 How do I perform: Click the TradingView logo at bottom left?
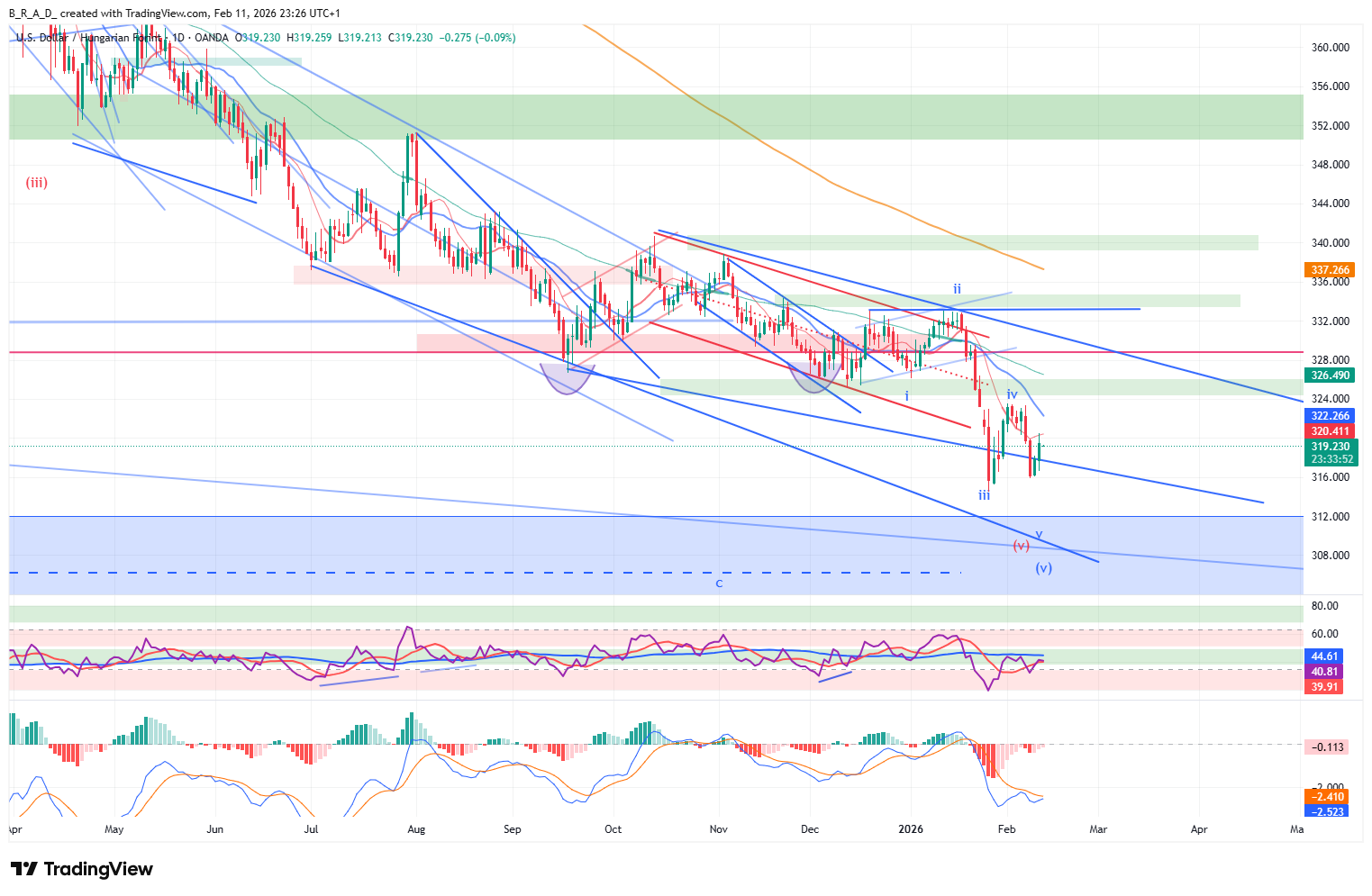tap(82, 869)
